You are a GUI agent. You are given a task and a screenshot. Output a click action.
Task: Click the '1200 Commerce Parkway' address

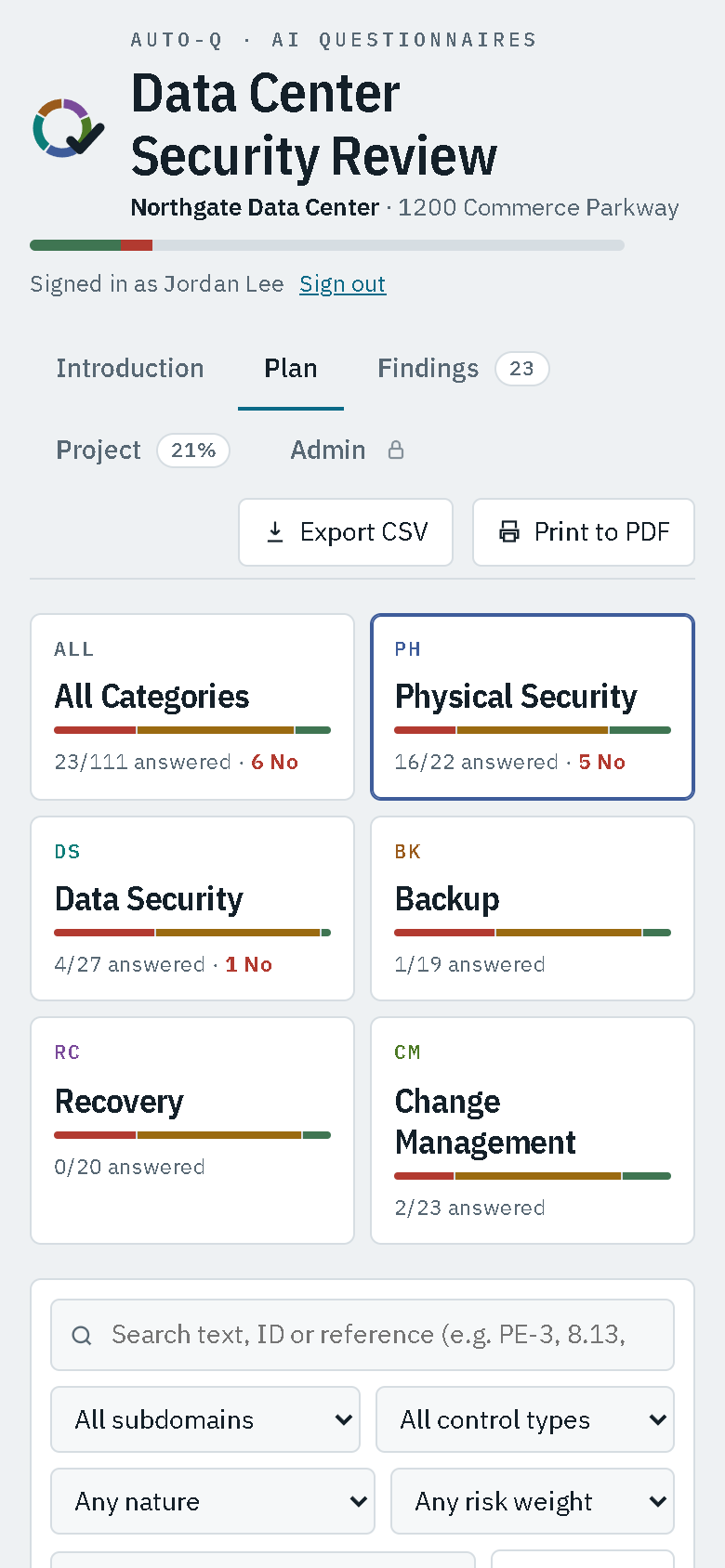[538, 207]
